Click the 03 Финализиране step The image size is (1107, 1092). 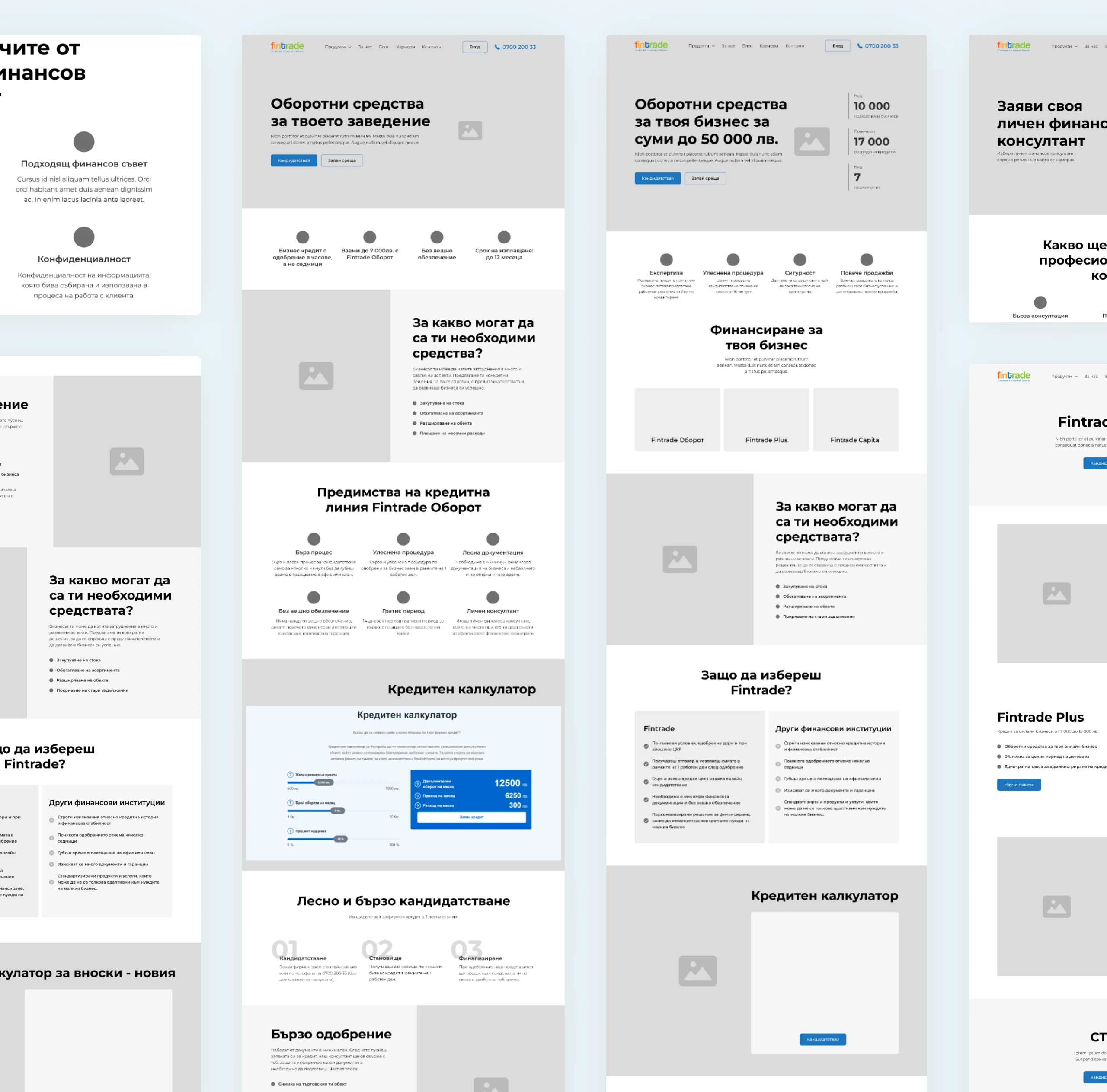tap(493, 961)
